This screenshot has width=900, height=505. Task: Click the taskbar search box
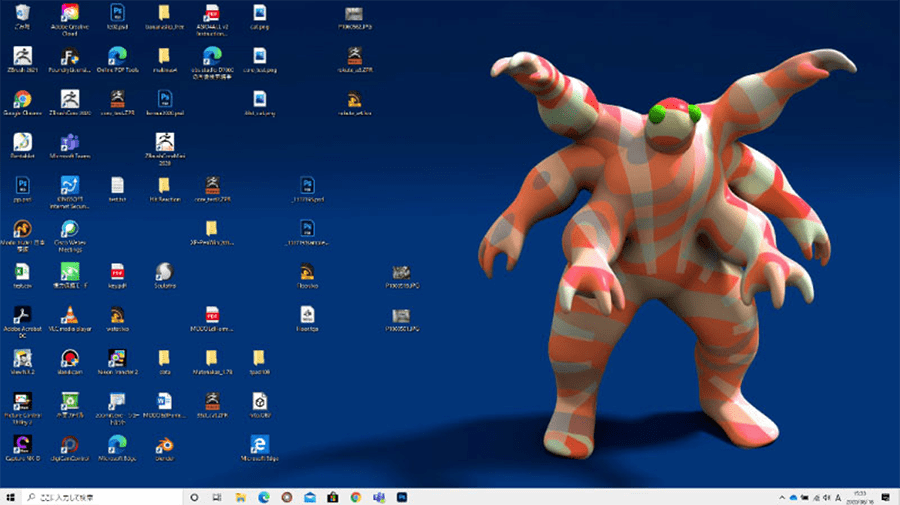pos(102,497)
